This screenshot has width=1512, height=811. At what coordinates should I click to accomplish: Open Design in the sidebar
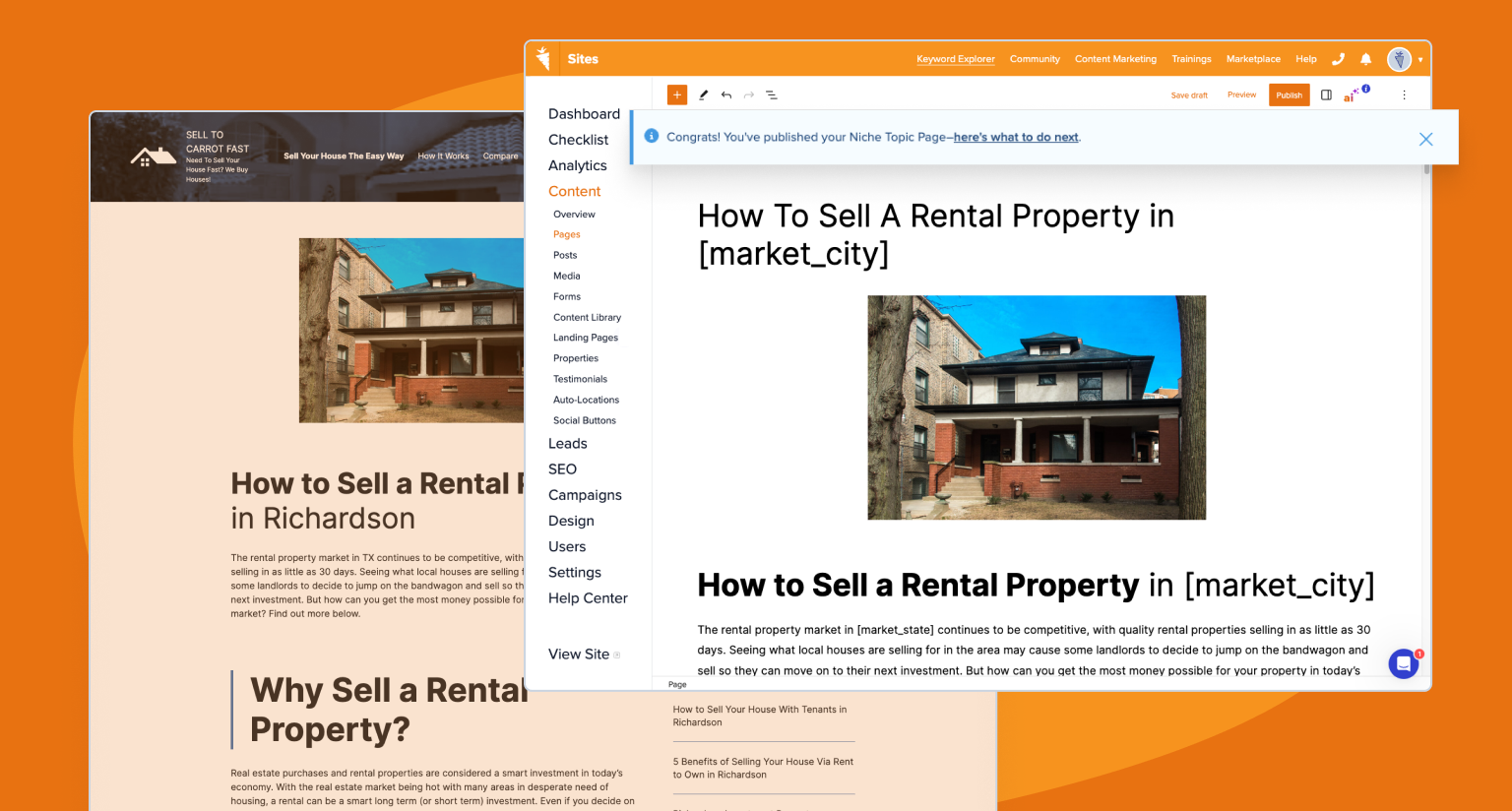[571, 521]
